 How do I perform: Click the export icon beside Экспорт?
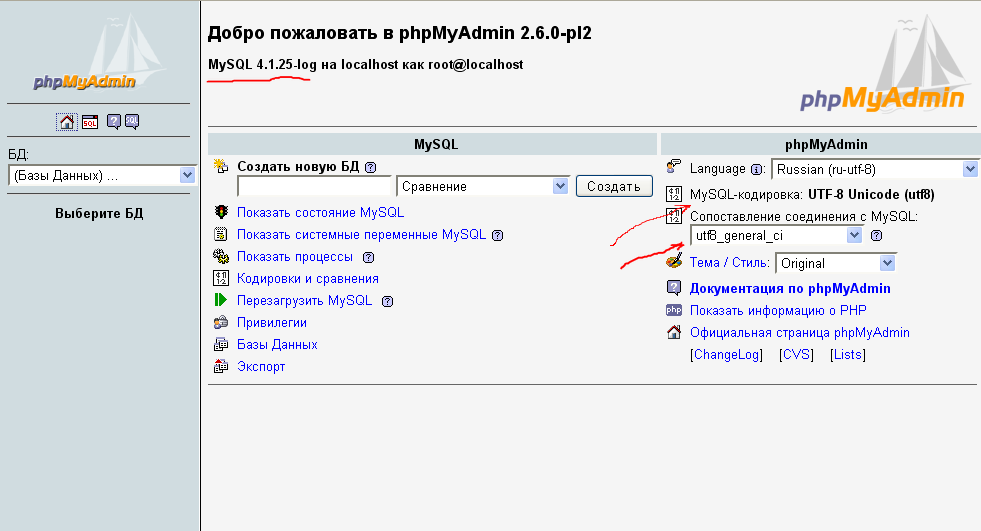point(221,367)
